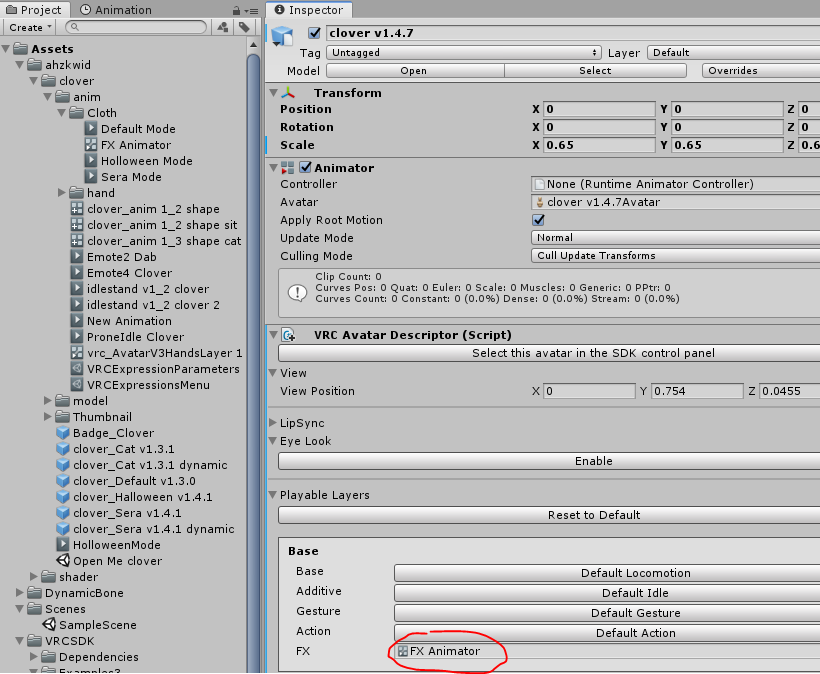
Task: Collapse the Eye Look section
Action: (272, 441)
